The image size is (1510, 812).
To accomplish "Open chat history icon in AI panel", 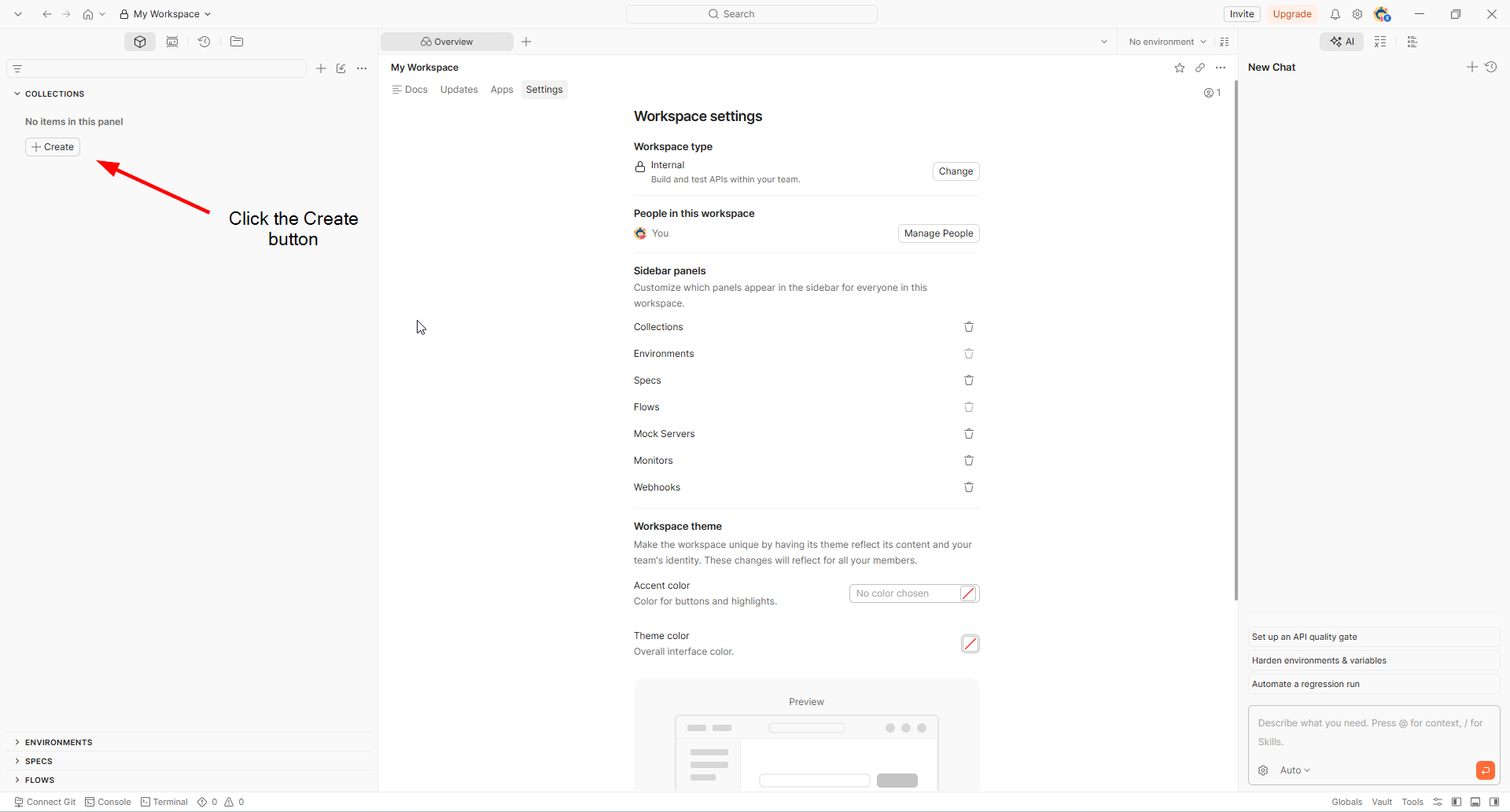I will tap(1491, 67).
